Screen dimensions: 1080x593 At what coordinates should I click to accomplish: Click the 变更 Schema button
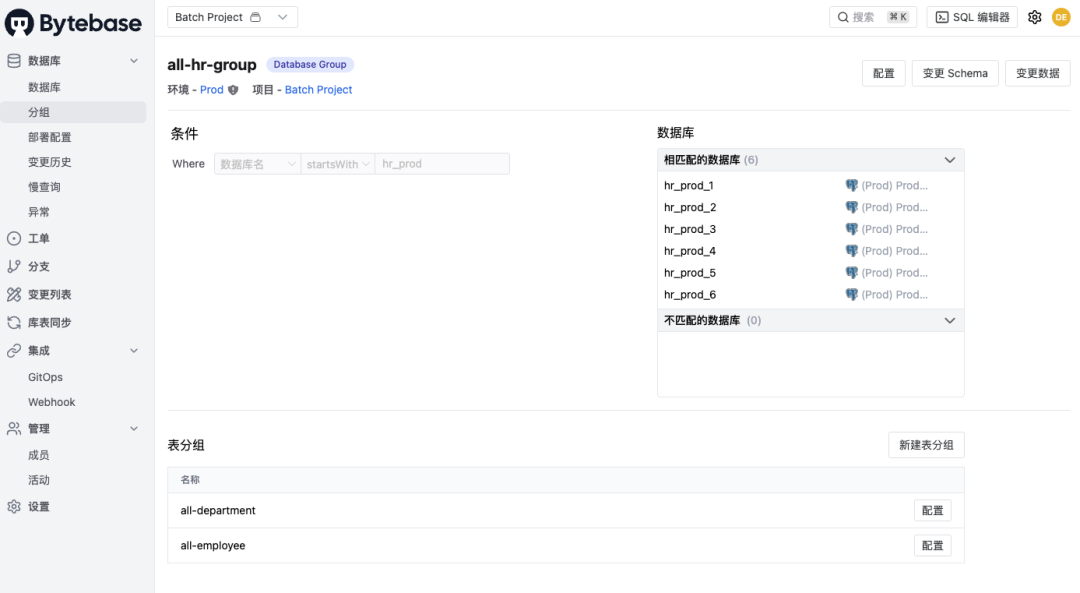tap(955, 73)
